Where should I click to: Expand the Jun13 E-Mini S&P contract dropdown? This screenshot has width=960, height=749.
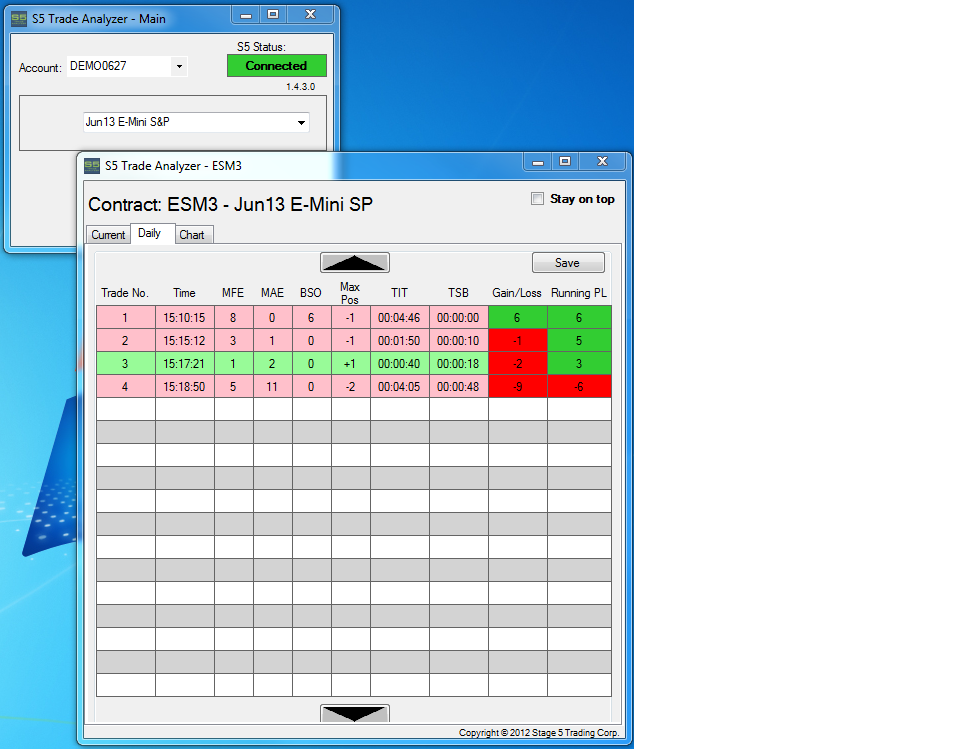pyautogui.click(x=301, y=122)
